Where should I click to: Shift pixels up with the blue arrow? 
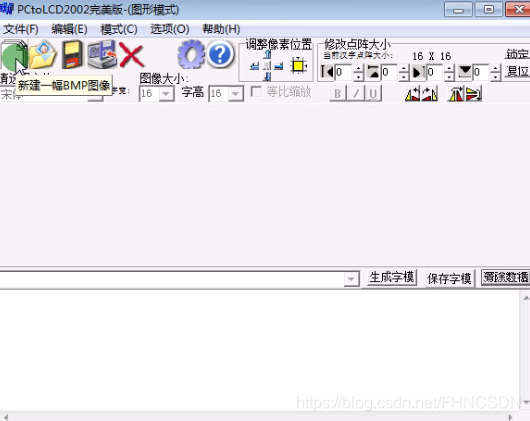(x=267, y=54)
